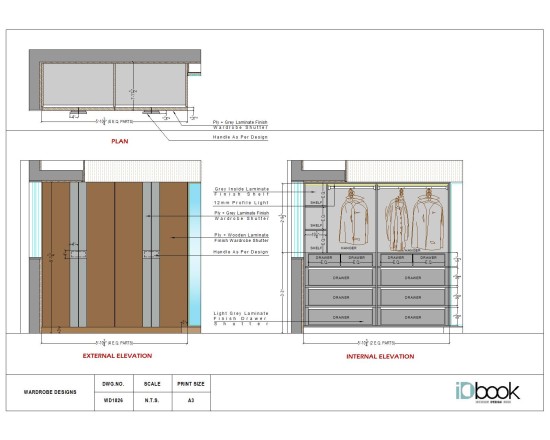Screen dimensions: 550x440
Task: Click the WD1026 drawing number cell
Action: tap(114, 400)
